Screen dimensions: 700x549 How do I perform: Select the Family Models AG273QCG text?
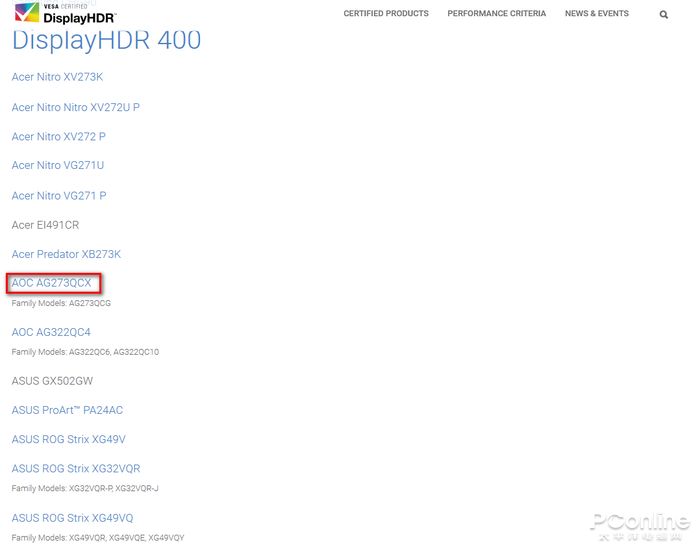(x=61, y=303)
